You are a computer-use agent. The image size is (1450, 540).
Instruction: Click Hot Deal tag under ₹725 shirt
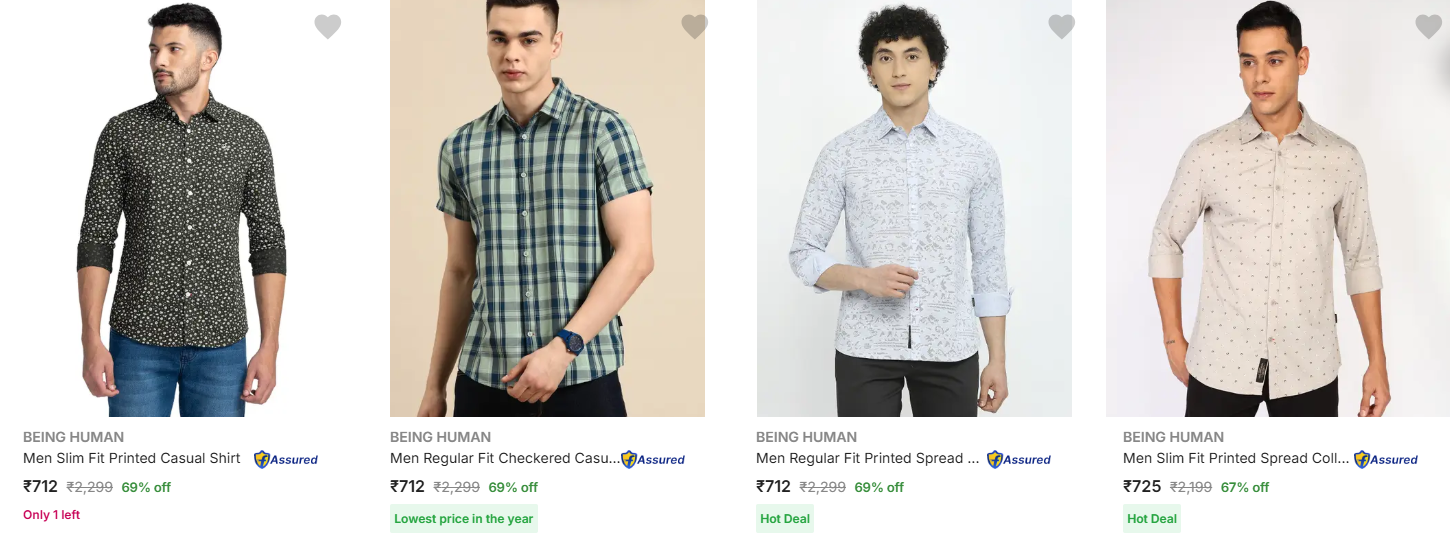(1152, 519)
